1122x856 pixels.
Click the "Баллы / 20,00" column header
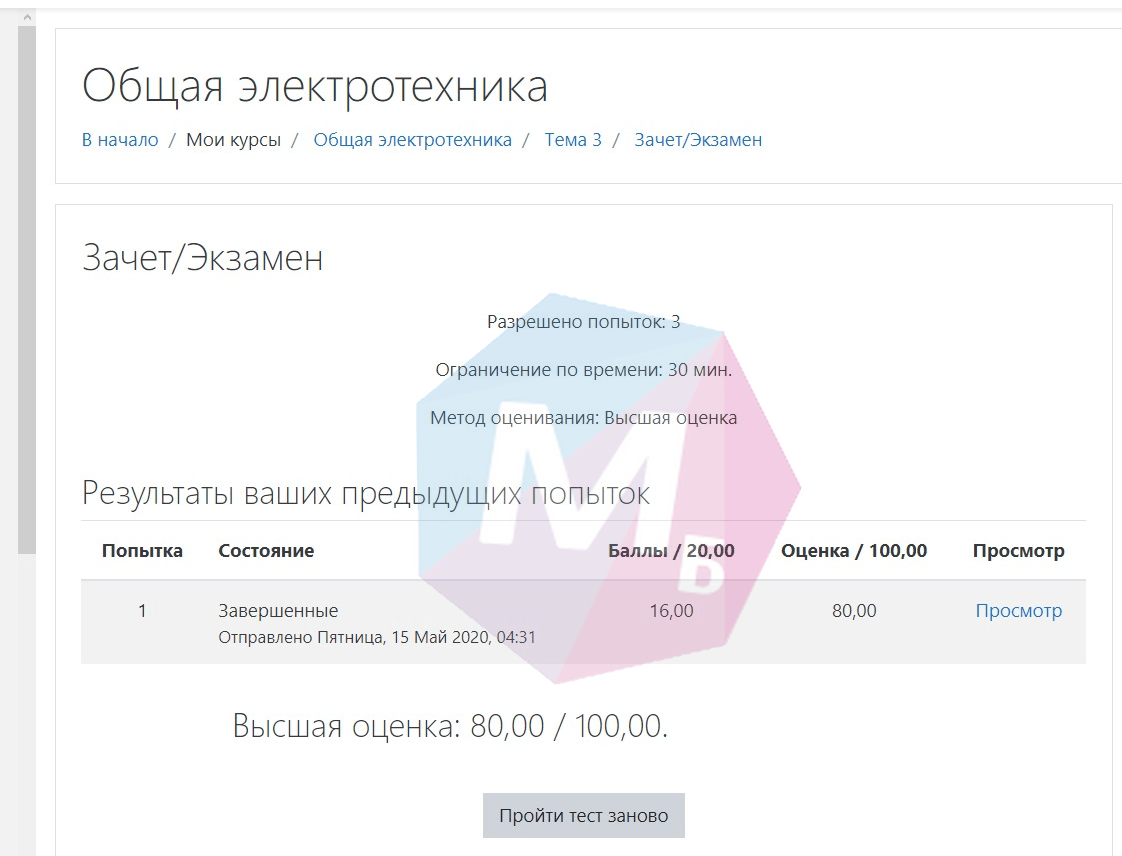pos(671,551)
